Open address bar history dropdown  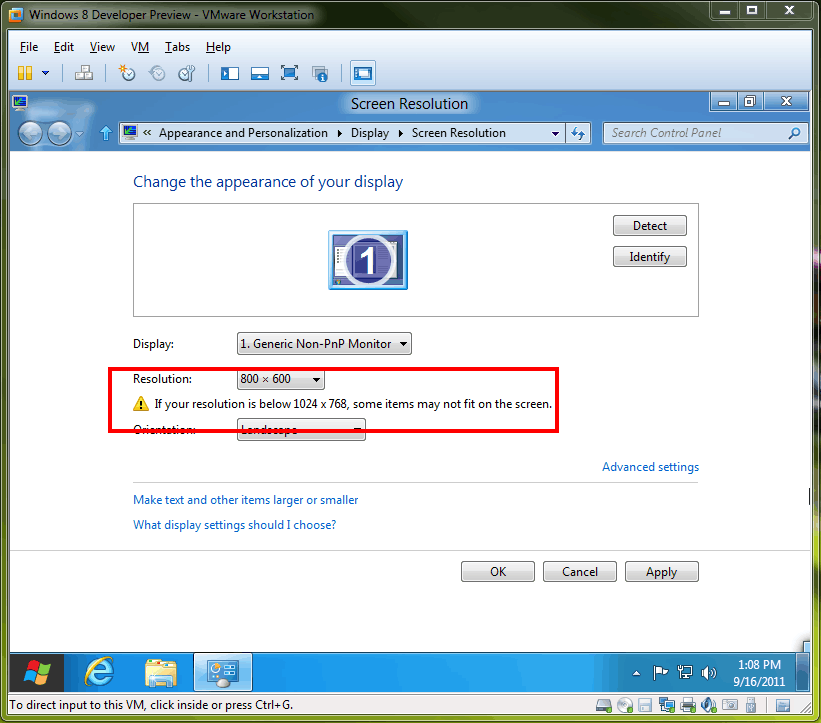[x=555, y=134]
